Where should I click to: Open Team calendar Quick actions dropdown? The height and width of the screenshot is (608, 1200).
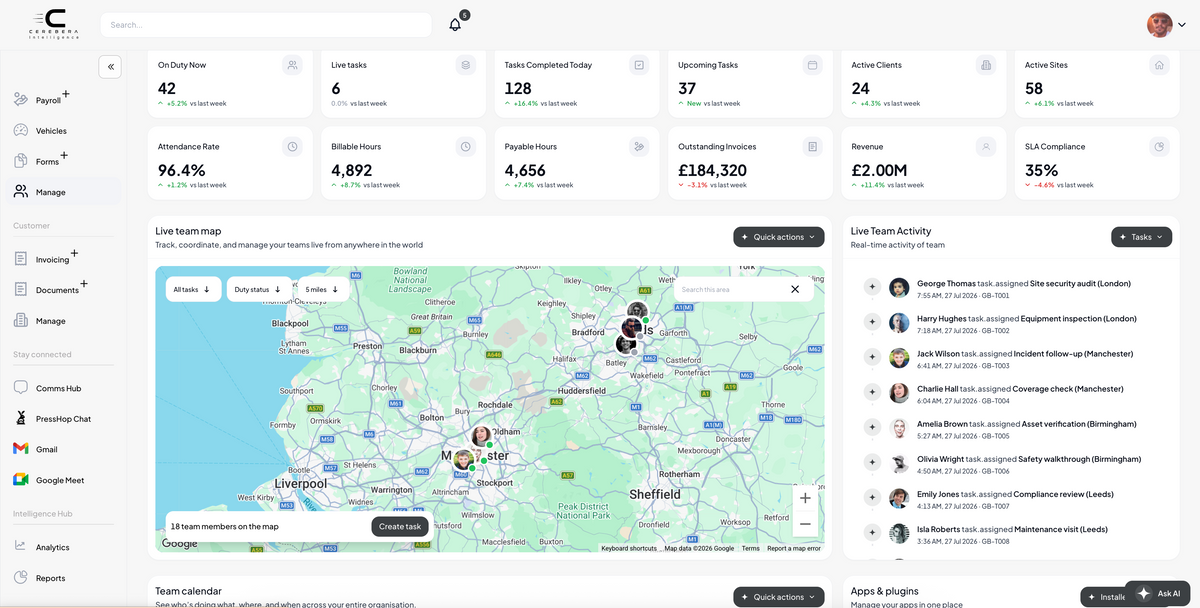(x=779, y=597)
